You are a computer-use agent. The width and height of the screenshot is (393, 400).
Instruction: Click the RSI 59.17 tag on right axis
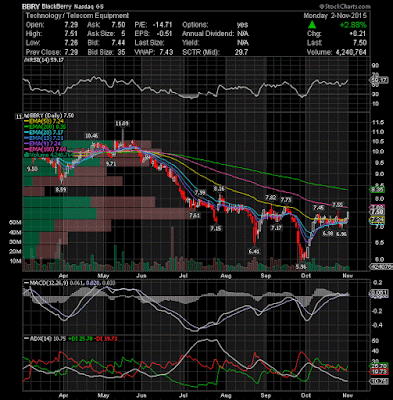(379, 80)
